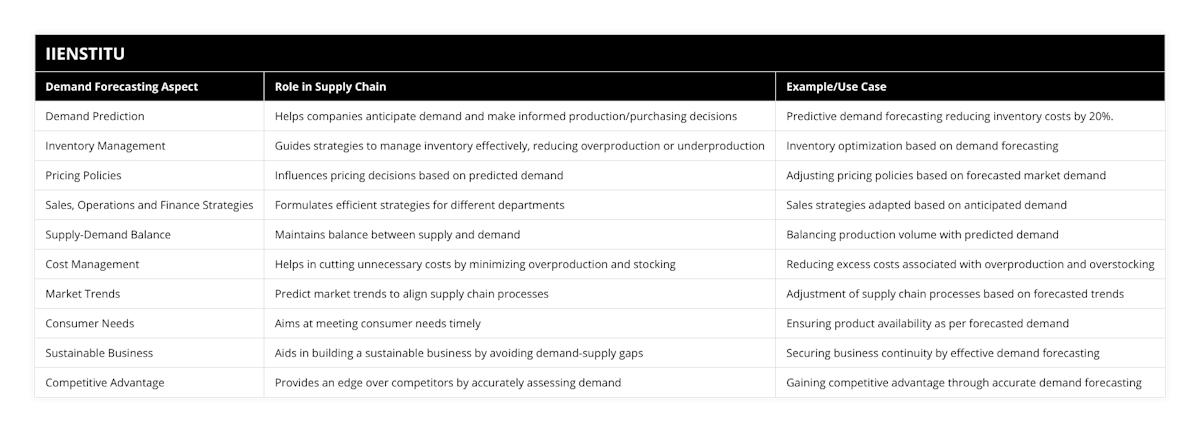Click the inventory costs by 20% example
Screen dimensions: 1200x432
point(950,116)
